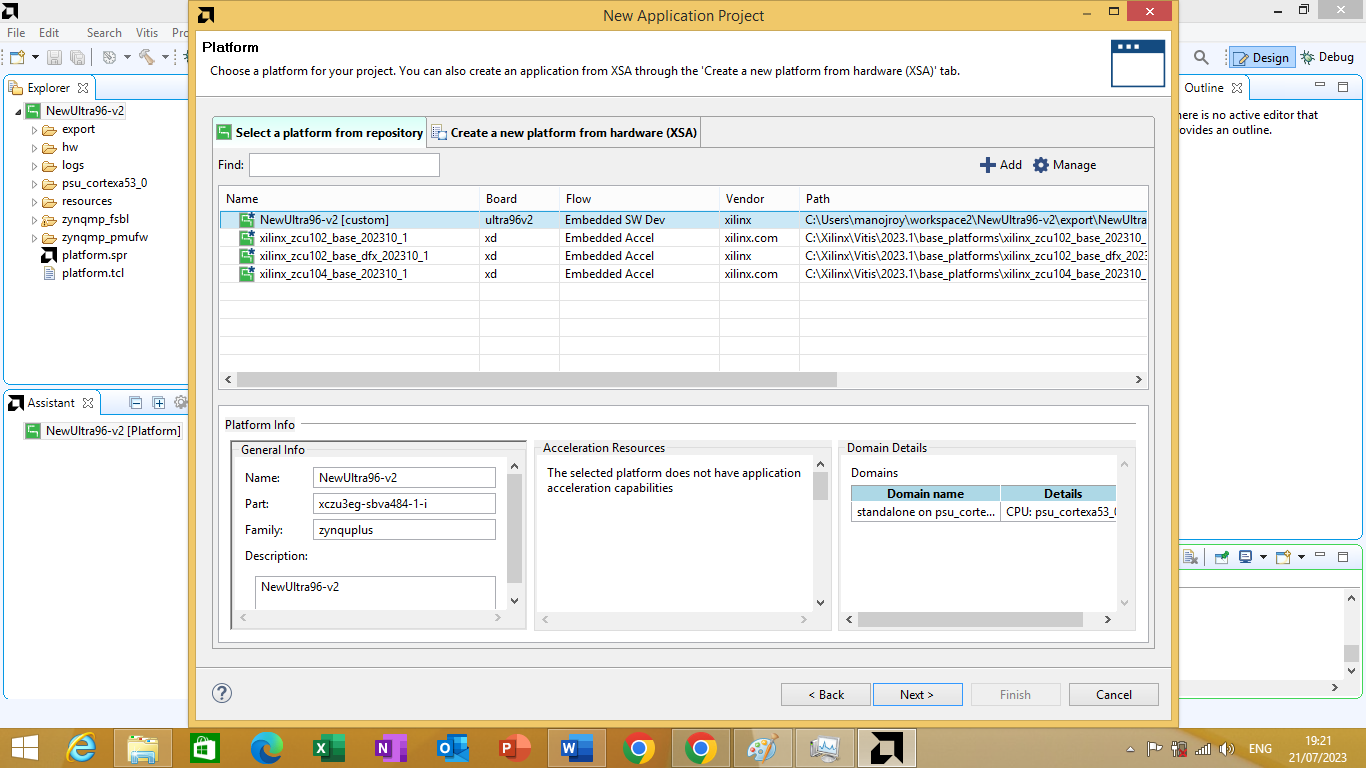Viewport: 1366px width, 768px height.
Task: Click the hammer Build icon
Action: [x=147, y=58]
